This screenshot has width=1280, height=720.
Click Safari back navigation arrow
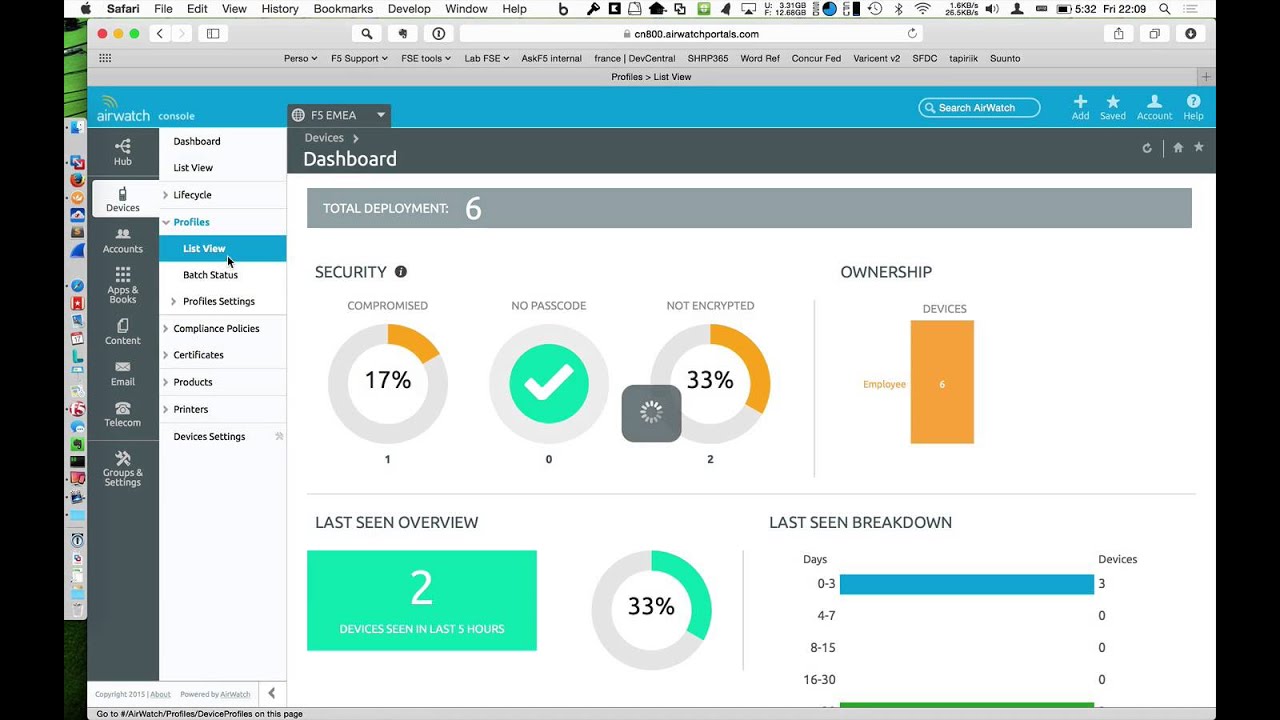(x=160, y=33)
